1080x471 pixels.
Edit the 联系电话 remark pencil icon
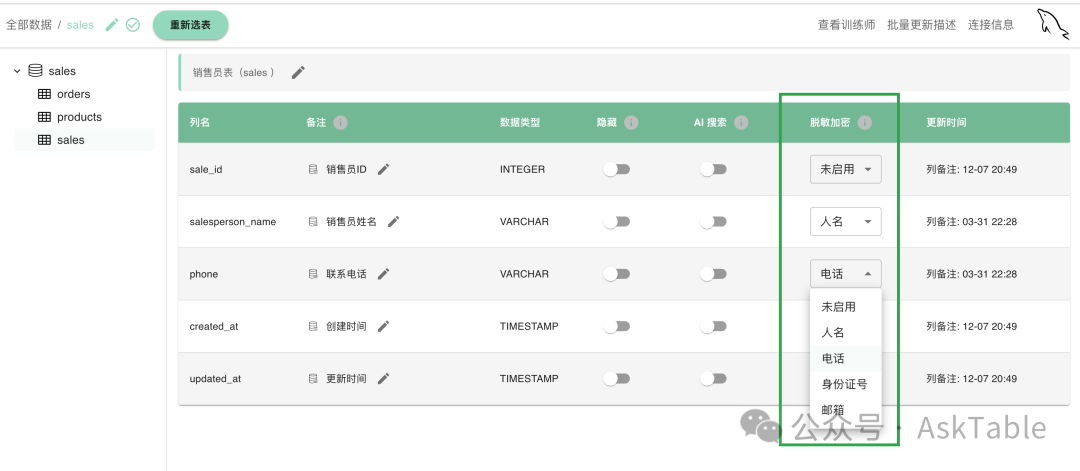pos(384,274)
